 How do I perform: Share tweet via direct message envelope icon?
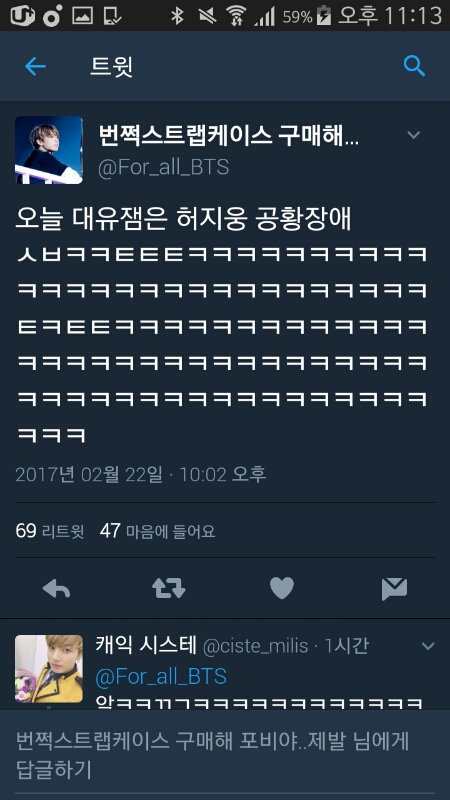394,589
